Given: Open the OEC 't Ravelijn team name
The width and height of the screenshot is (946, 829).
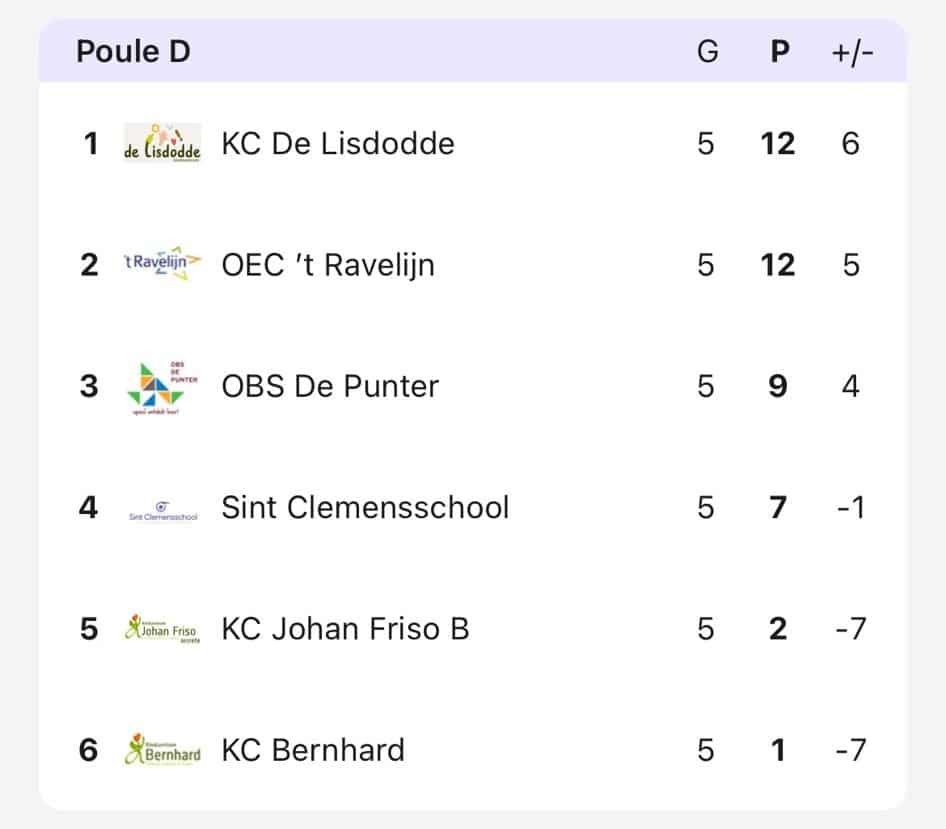Looking at the screenshot, I should 328,265.
